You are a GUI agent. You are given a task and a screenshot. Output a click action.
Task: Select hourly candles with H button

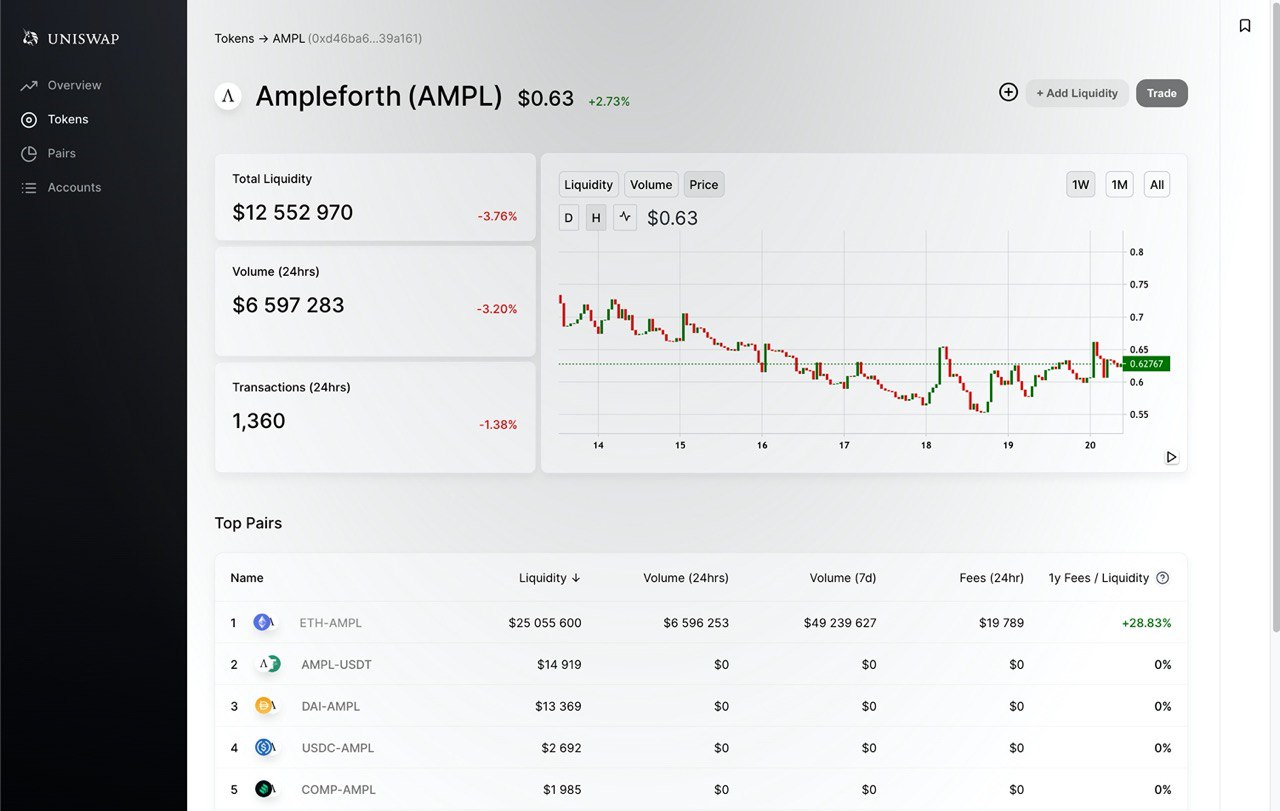click(596, 217)
